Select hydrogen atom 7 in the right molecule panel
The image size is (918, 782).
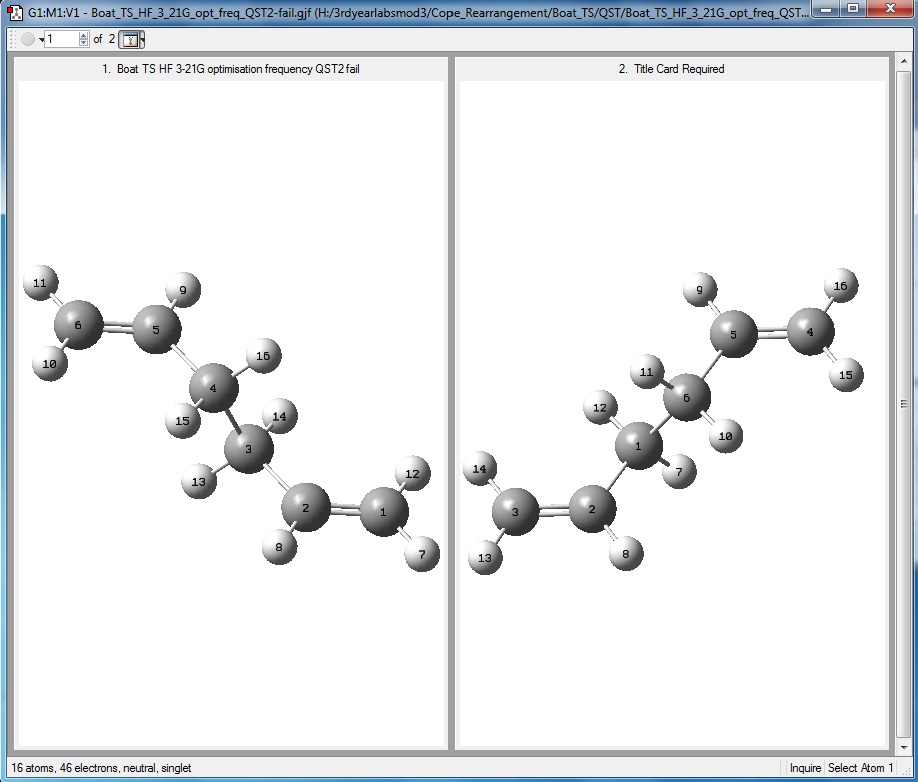(x=679, y=471)
